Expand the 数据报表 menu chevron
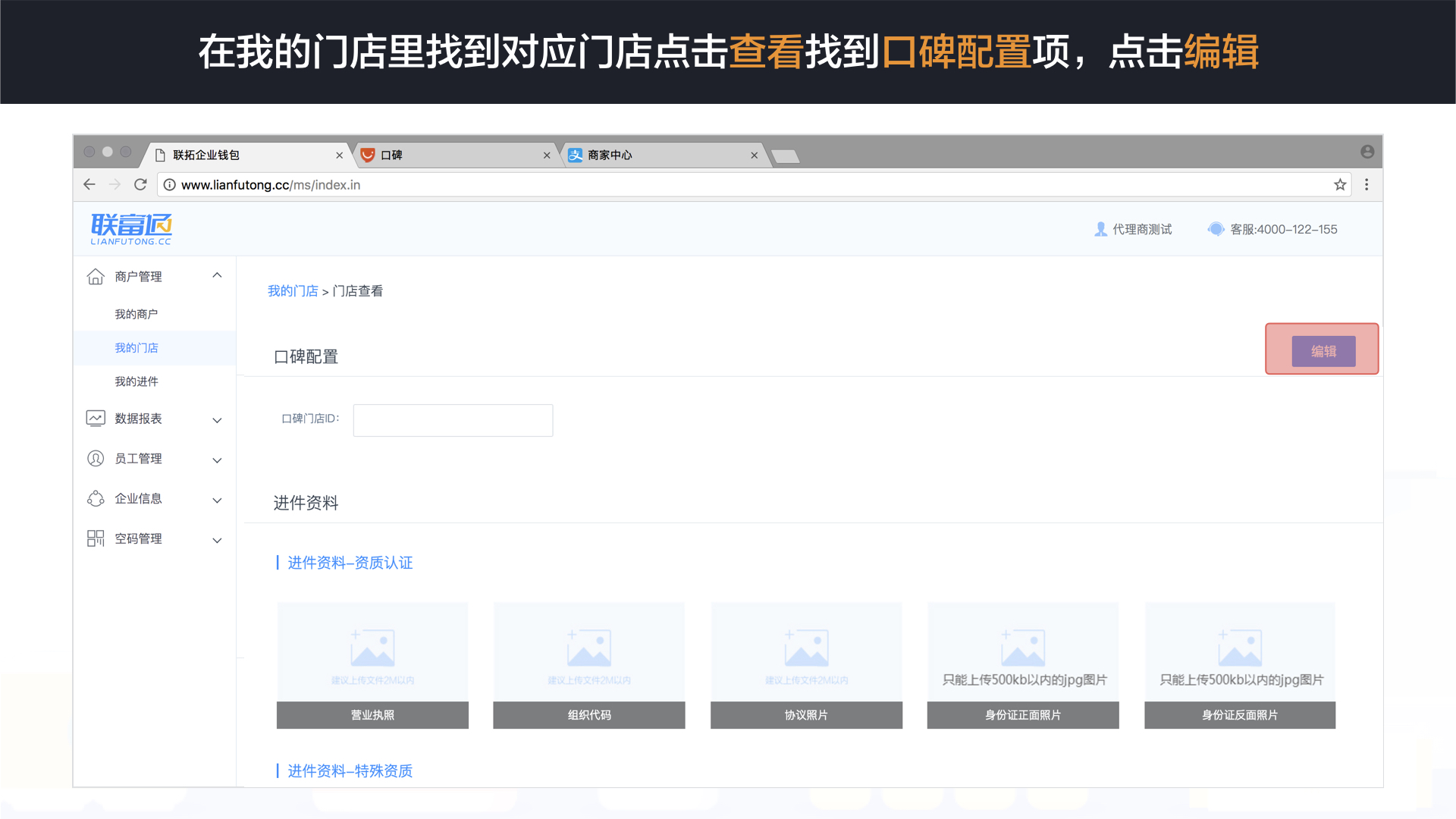1456x819 pixels. pyautogui.click(x=217, y=420)
